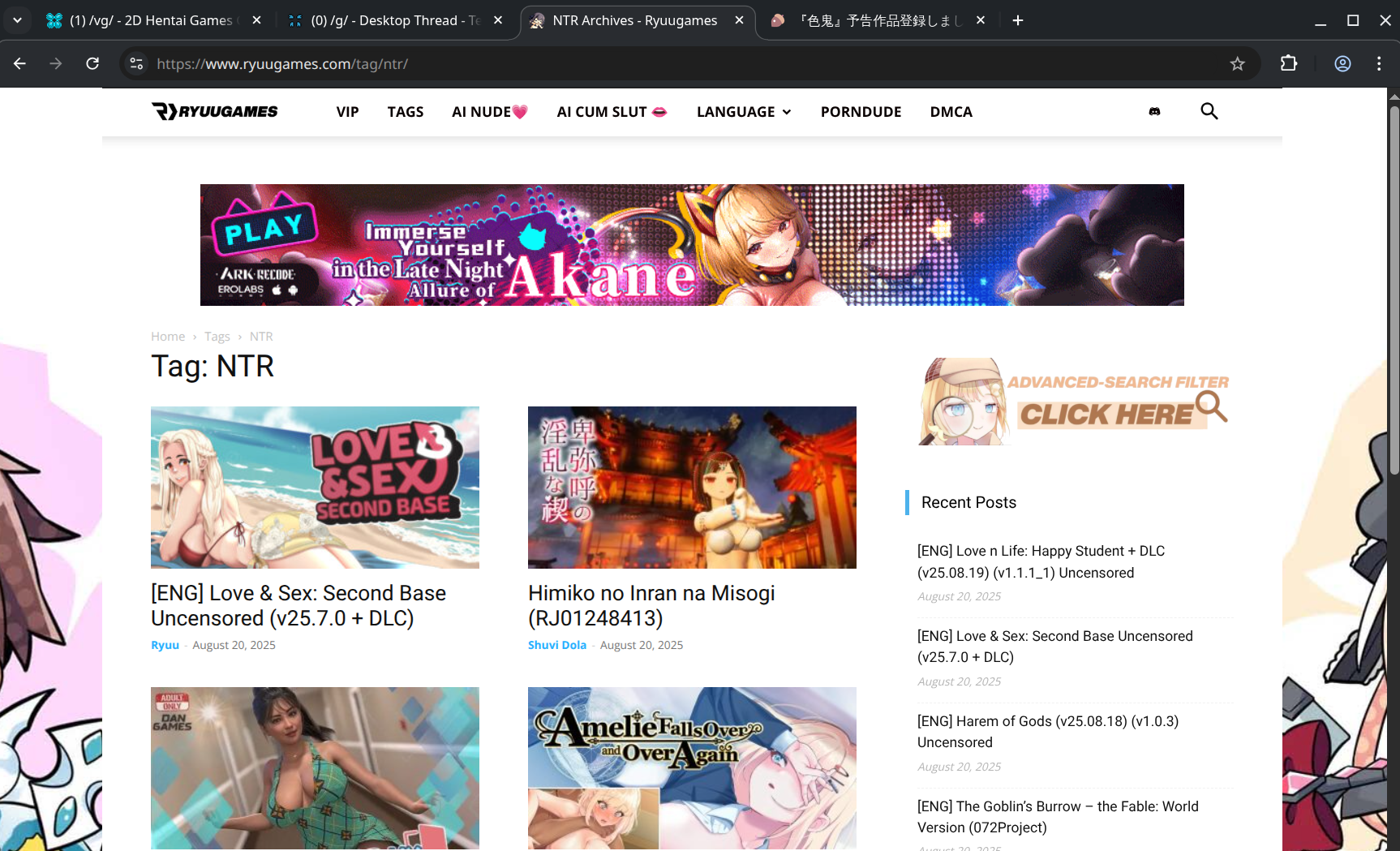Open the PORNDUDE menu link
1400x851 pixels.
click(861, 112)
